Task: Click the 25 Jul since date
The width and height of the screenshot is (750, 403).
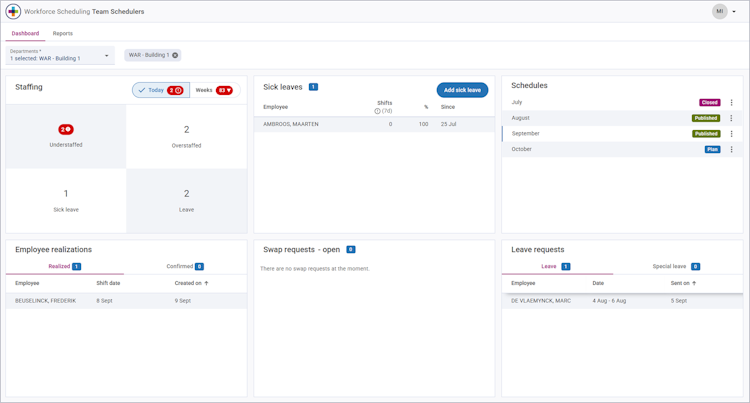Action: coord(449,124)
